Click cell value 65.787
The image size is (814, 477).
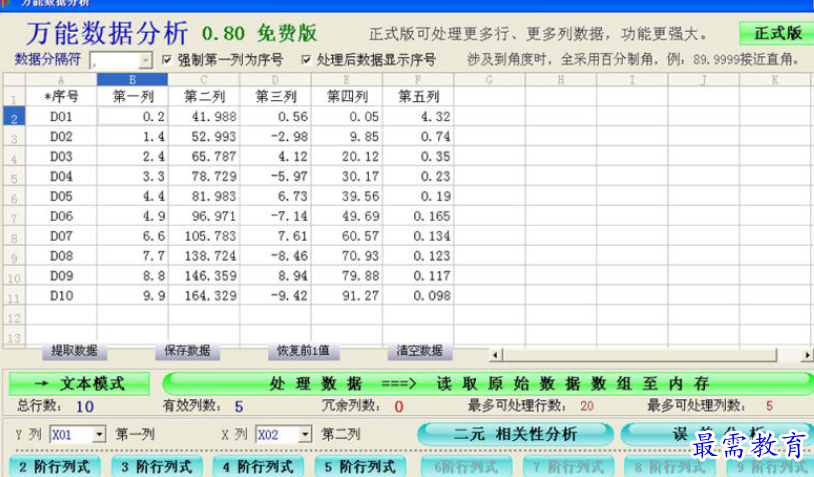pos(204,156)
